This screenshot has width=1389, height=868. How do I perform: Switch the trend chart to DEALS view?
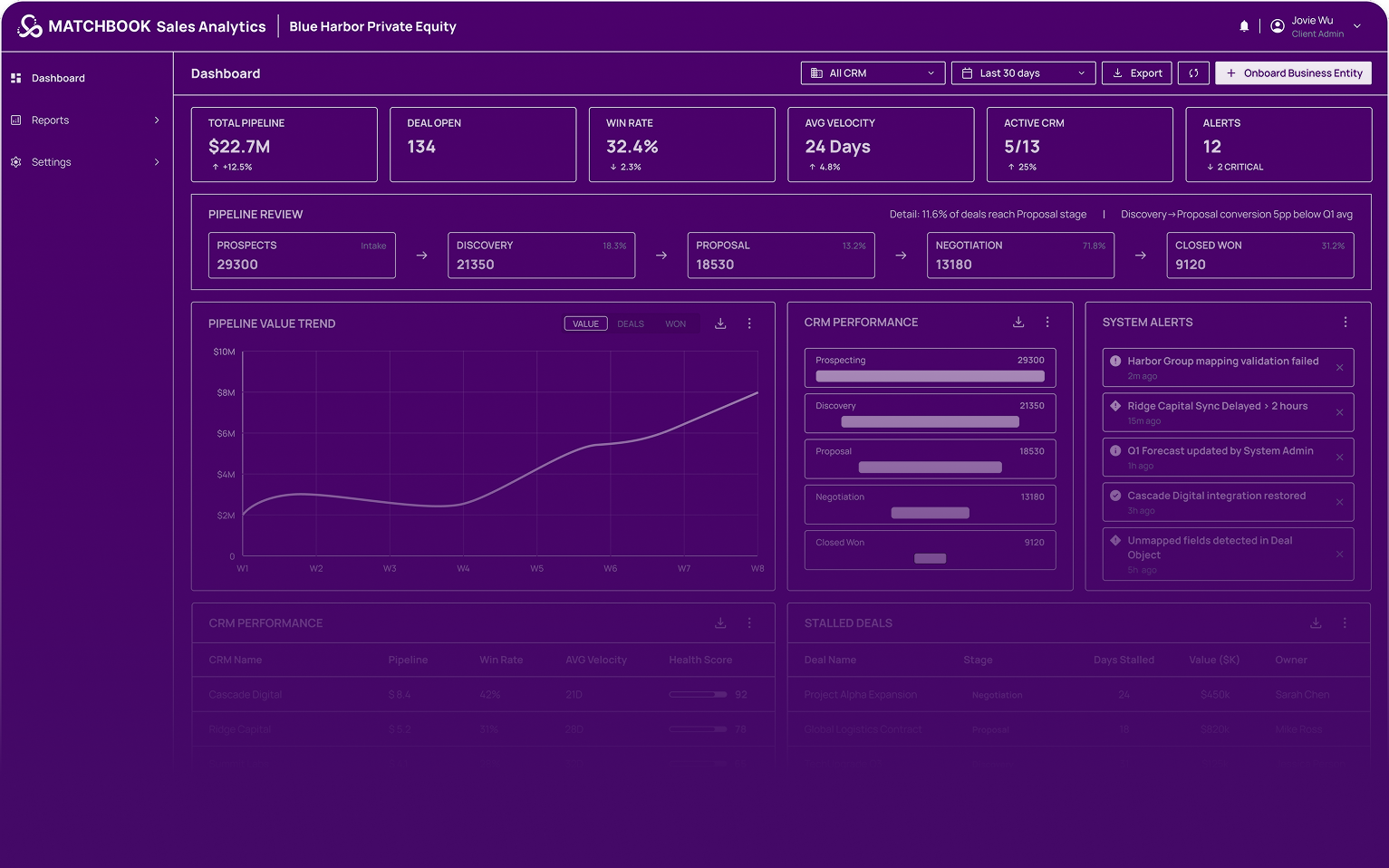point(631,323)
